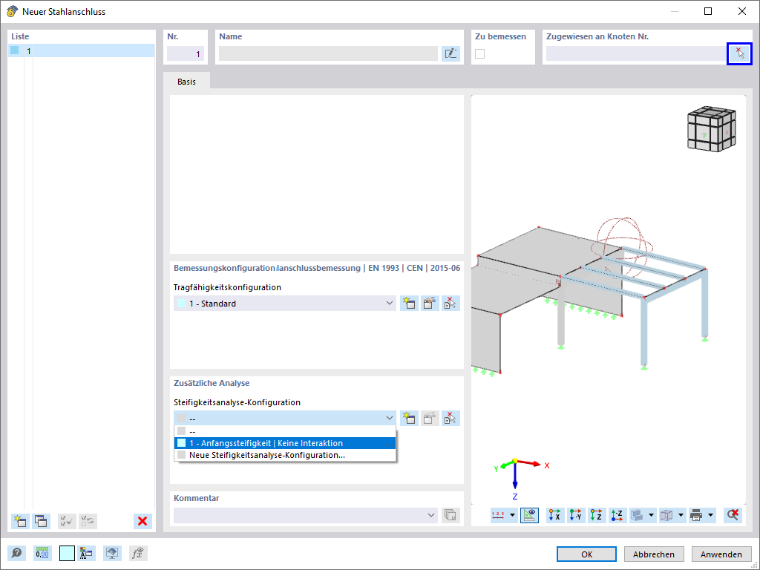Click the node selection picker icon

739,53
